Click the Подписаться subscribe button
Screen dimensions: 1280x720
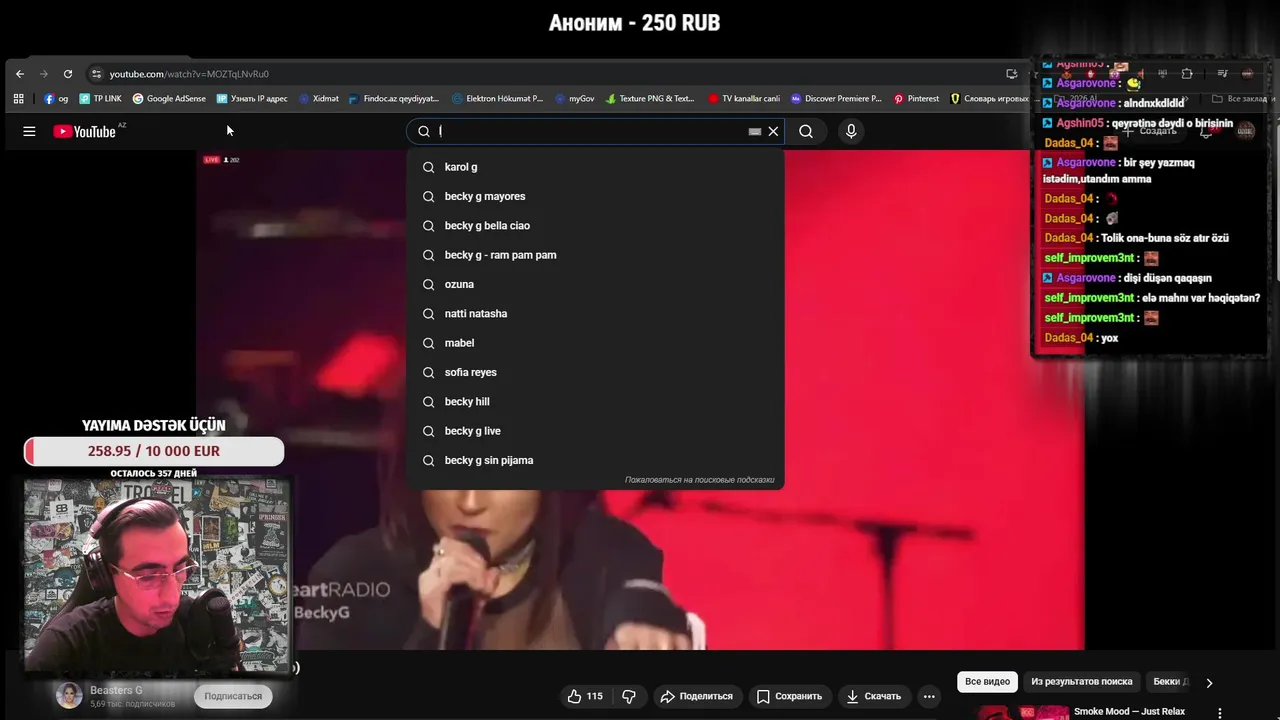pyautogui.click(x=233, y=696)
